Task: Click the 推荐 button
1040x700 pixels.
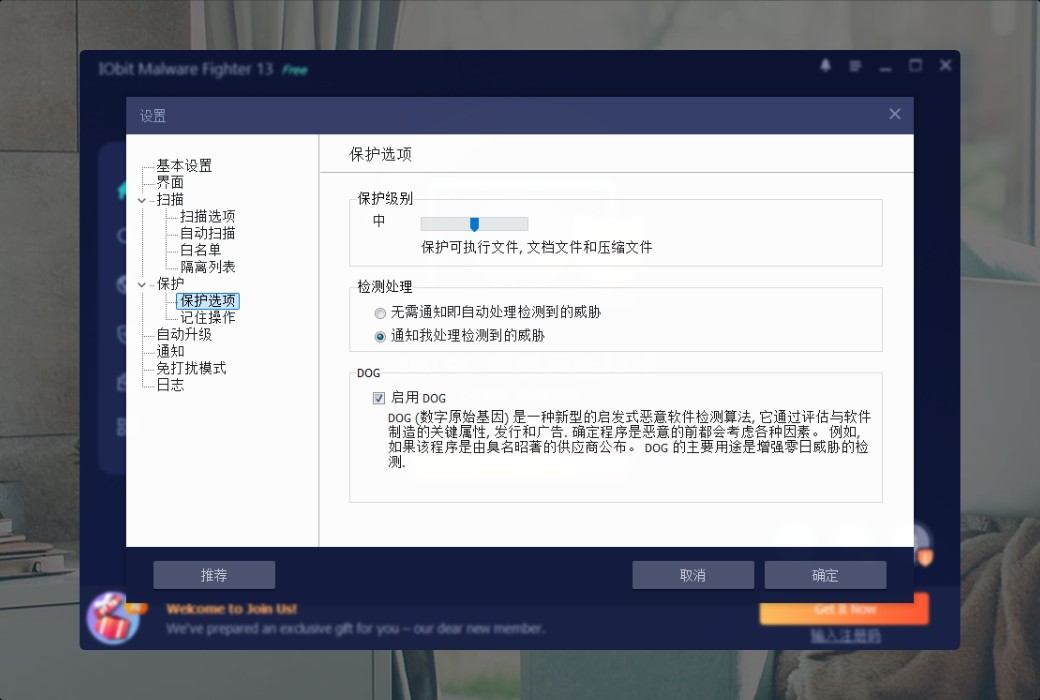Action: [213, 574]
